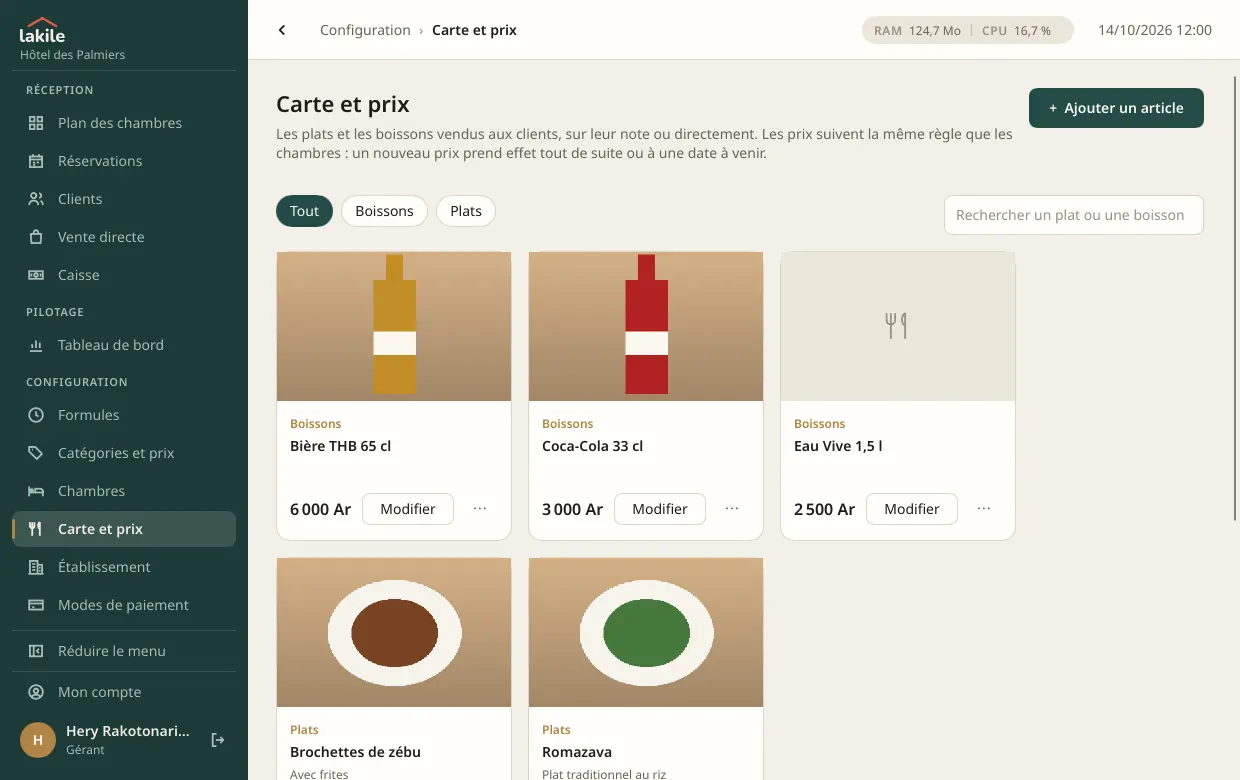This screenshot has width=1240, height=780.
Task: Click the Bière THB bottle thumbnail
Action: pyautogui.click(x=394, y=326)
